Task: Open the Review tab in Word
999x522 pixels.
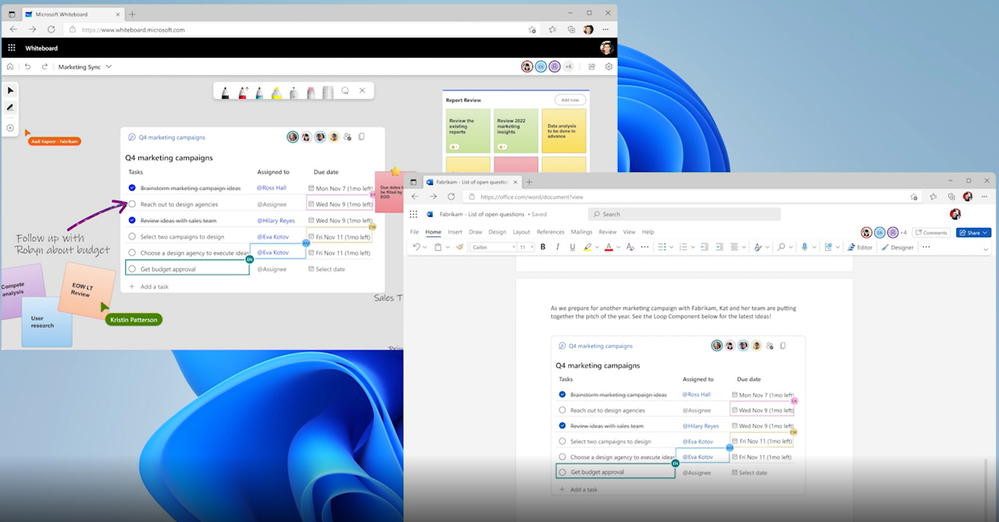Action: 607,232
